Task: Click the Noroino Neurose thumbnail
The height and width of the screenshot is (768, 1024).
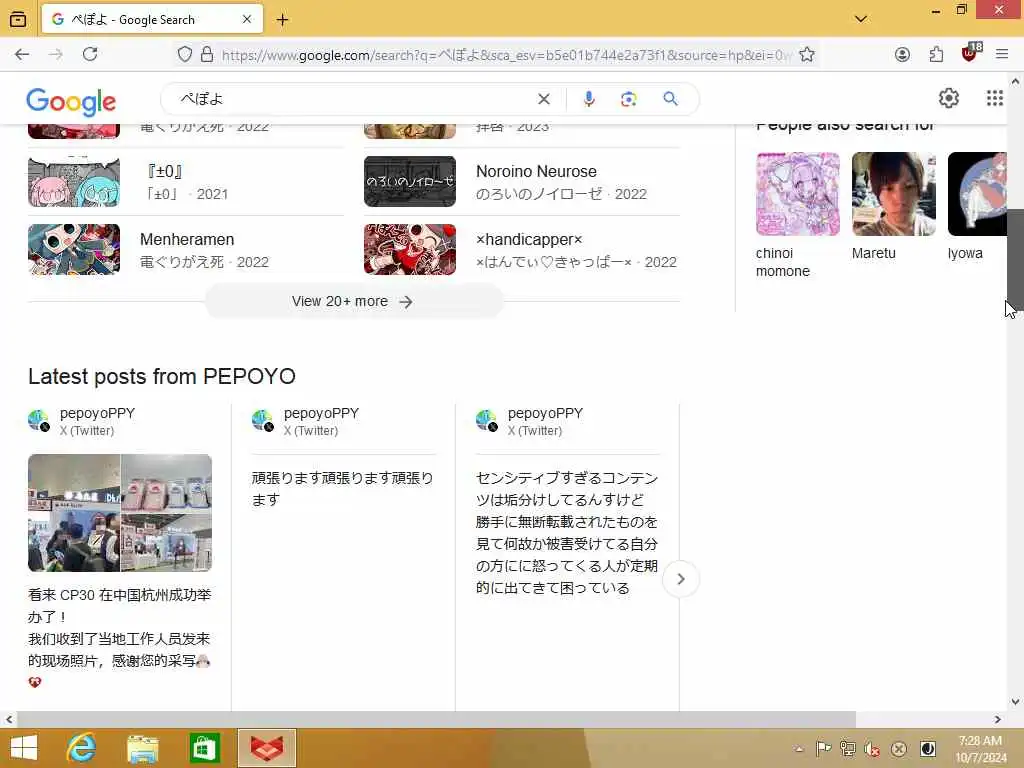Action: tap(410, 182)
